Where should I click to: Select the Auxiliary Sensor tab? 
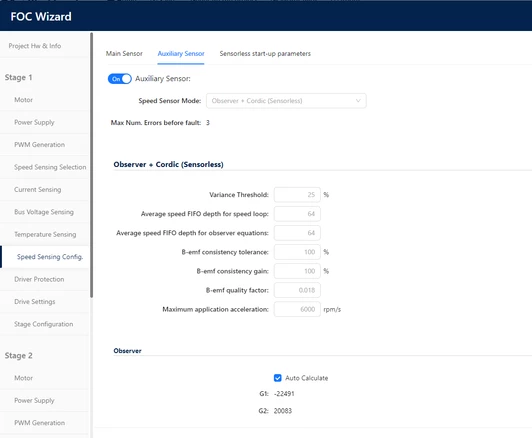tap(181, 54)
